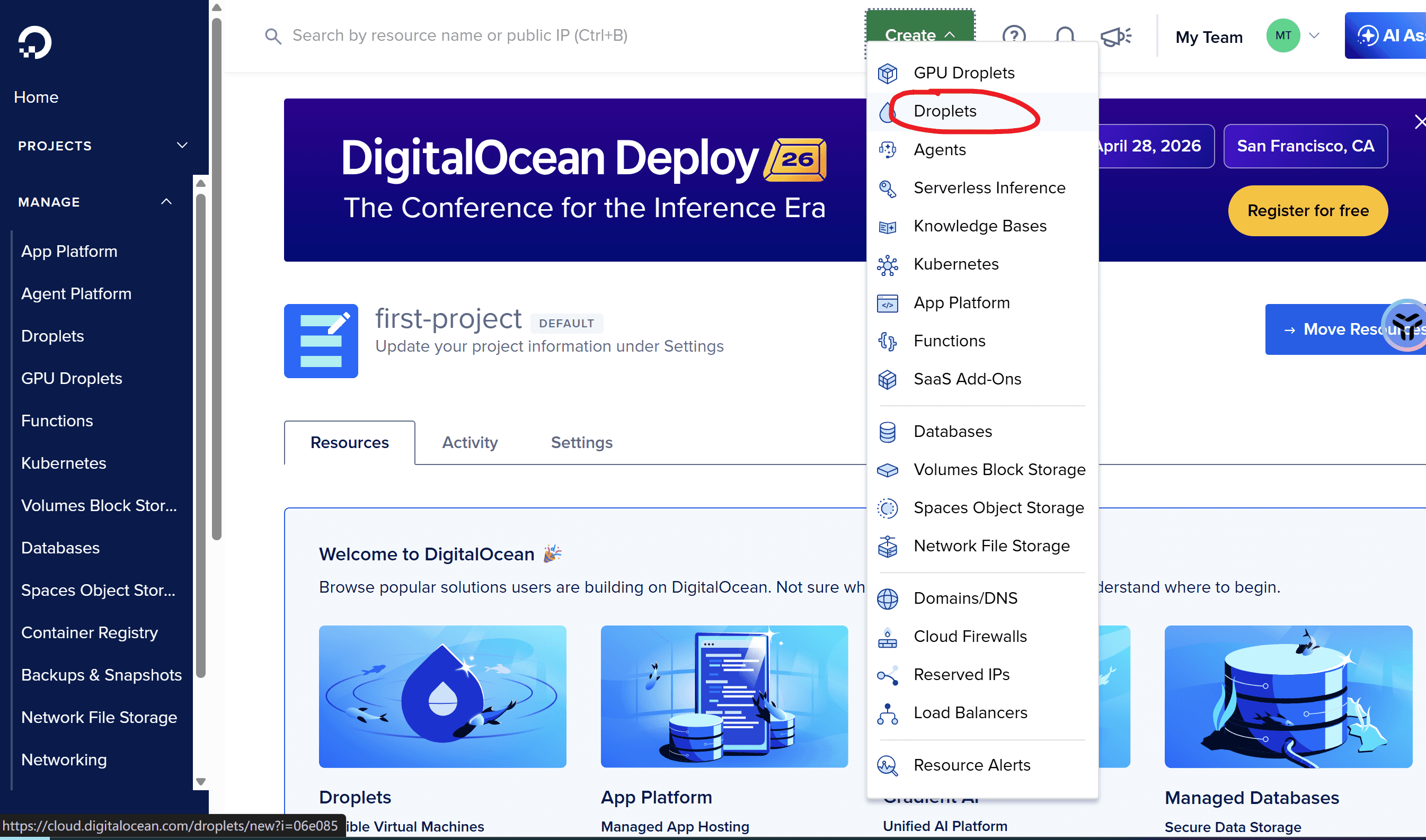Collapse the MANAGE section chevron

click(166, 202)
